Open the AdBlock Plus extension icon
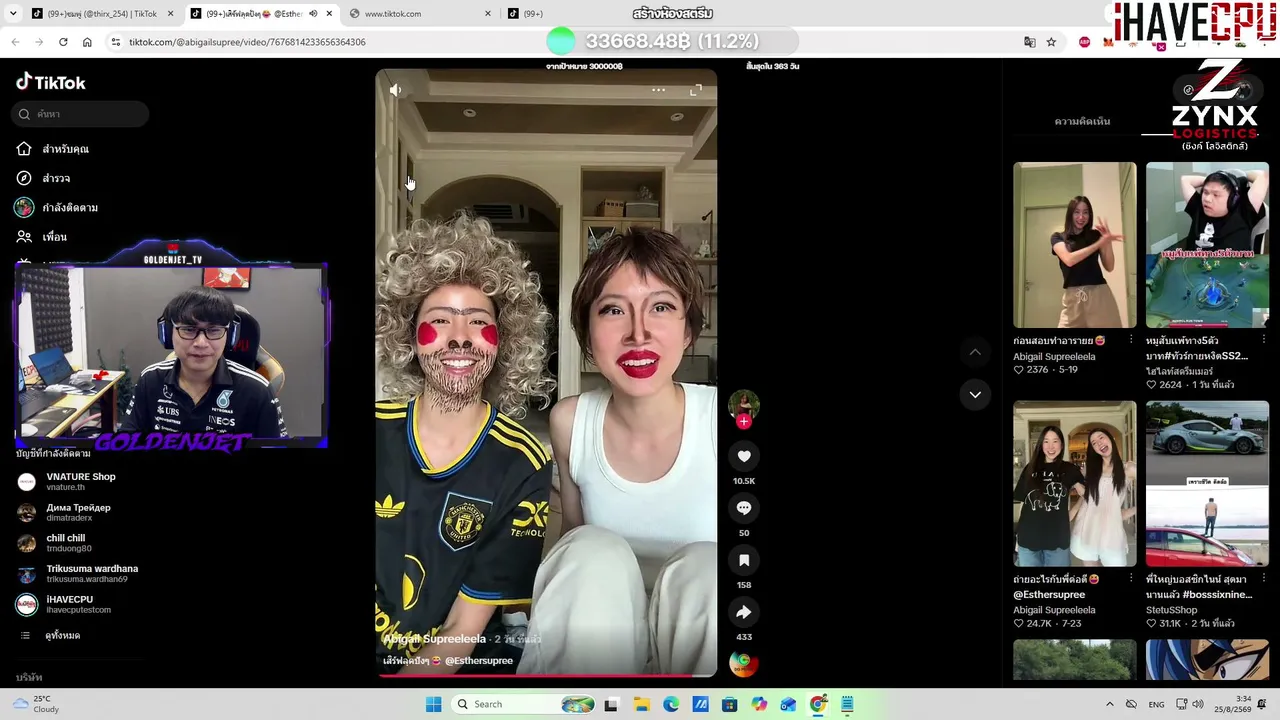The height and width of the screenshot is (720, 1280). point(1085,42)
